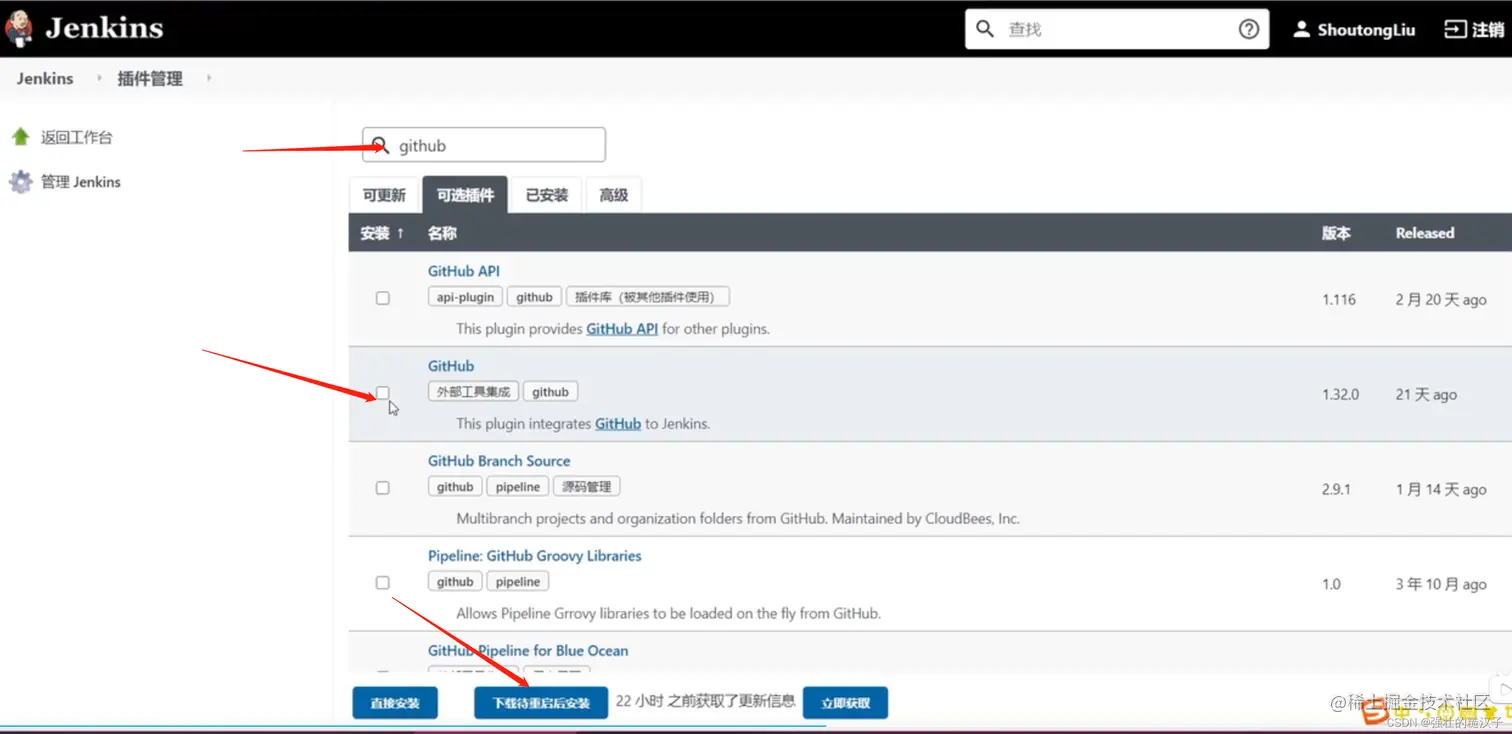The image size is (1512, 734).
Task: Click the release date '3 年 10 月 ago'
Action: pos(1441,584)
